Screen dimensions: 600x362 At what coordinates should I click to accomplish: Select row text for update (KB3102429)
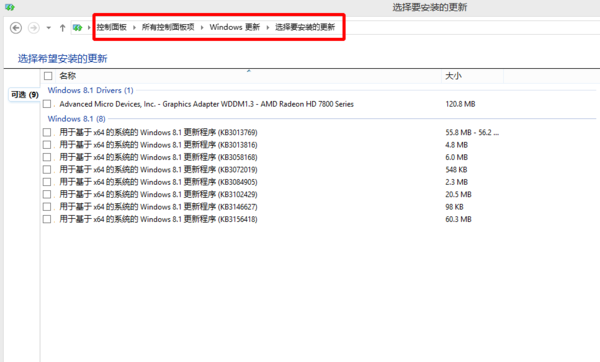158,194
